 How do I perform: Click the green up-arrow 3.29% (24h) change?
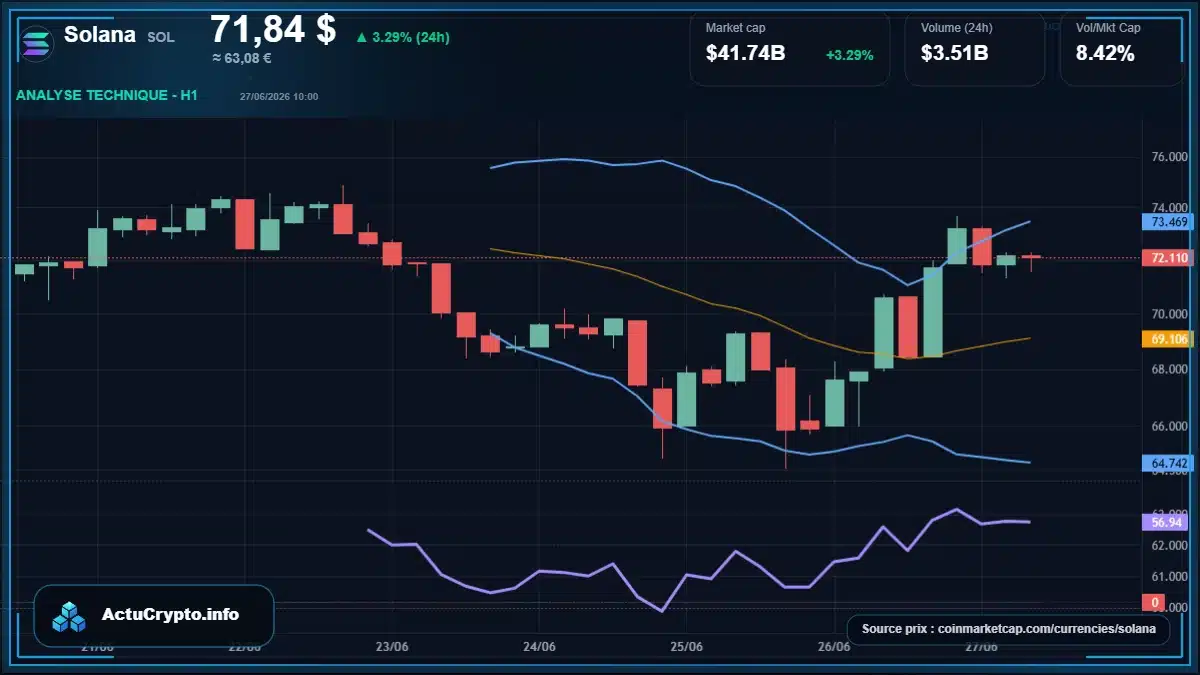point(402,37)
